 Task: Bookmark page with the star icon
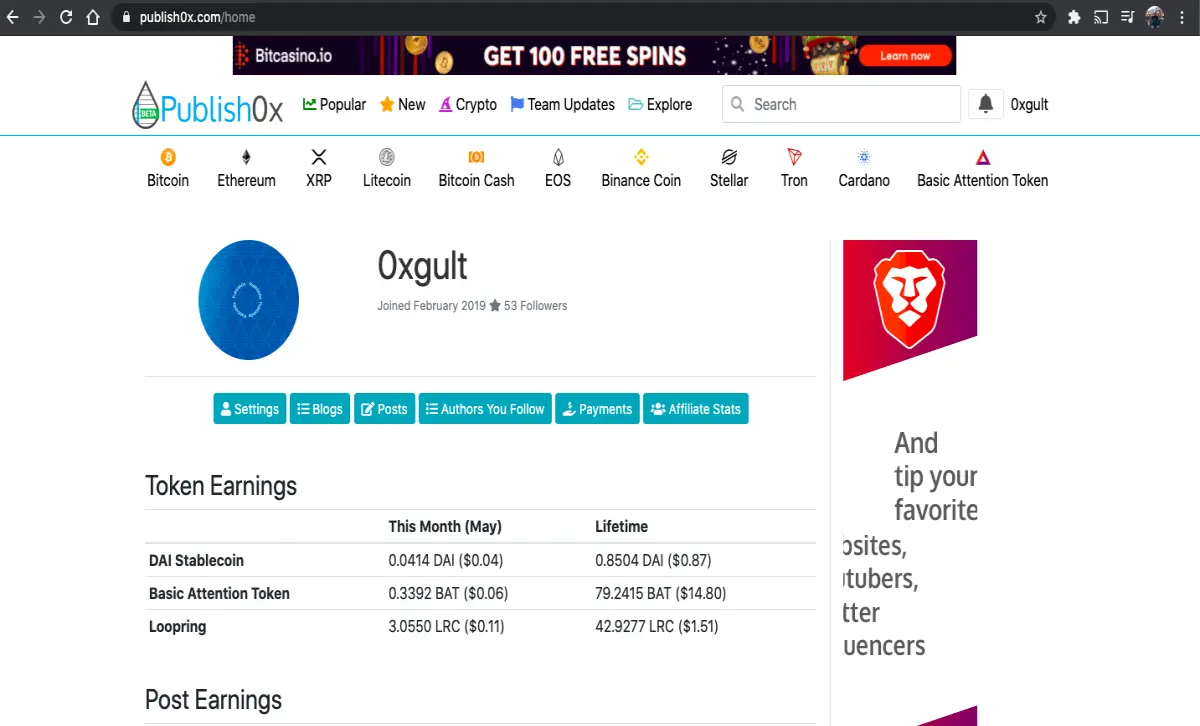[x=1041, y=17]
